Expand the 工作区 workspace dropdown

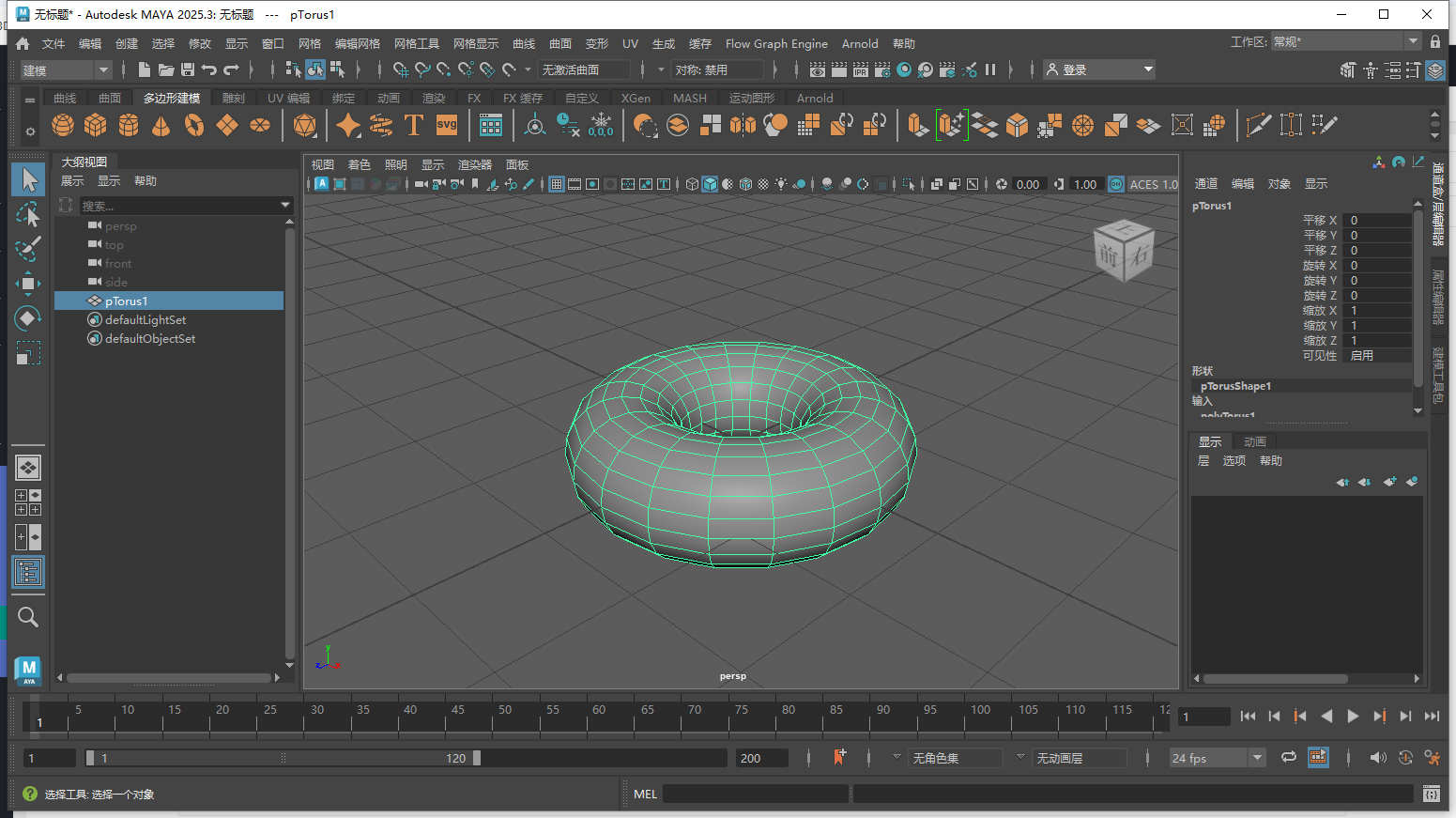click(x=1346, y=41)
